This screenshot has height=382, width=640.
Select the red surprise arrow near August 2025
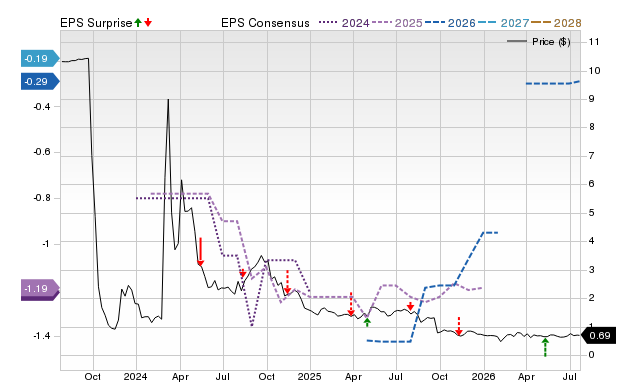click(x=410, y=306)
